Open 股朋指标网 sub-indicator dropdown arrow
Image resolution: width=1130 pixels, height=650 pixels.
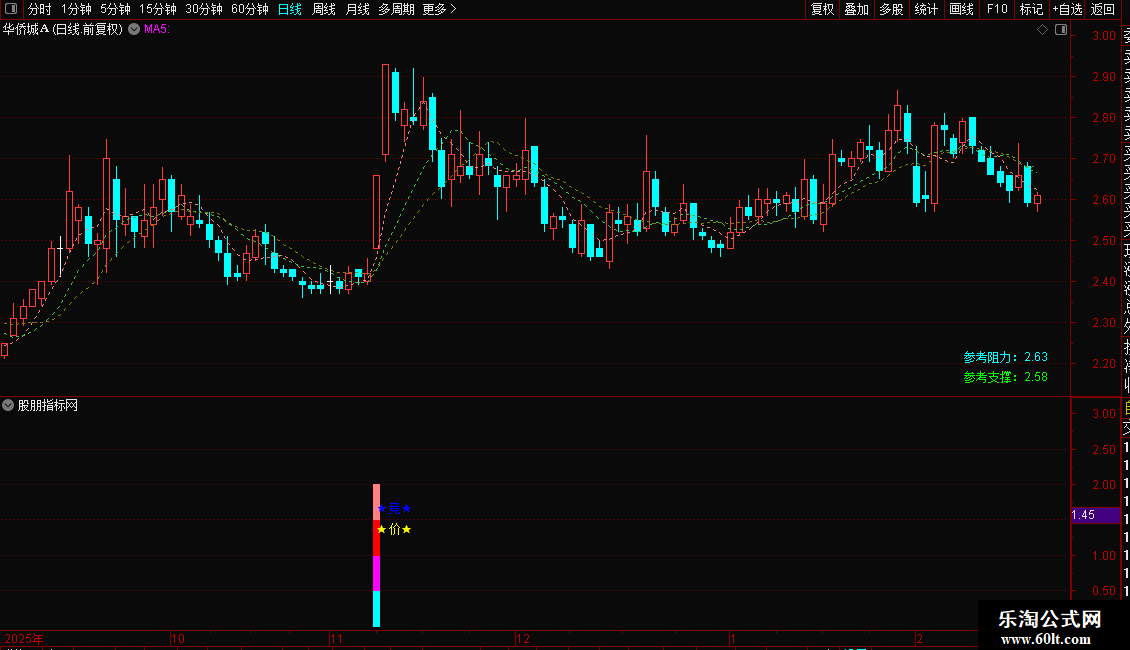pyautogui.click(x=8, y=406)
